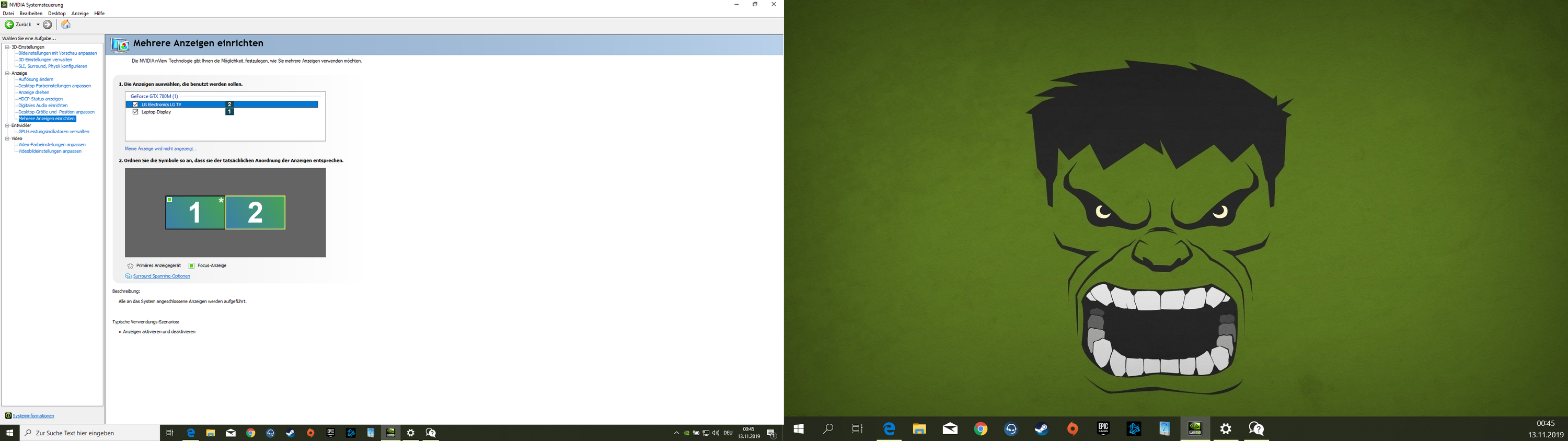Screen dimensions: 1568x441
Task: Collapse the Anzeige tree node
Action: pyautogui.click(x=7, y=73)
